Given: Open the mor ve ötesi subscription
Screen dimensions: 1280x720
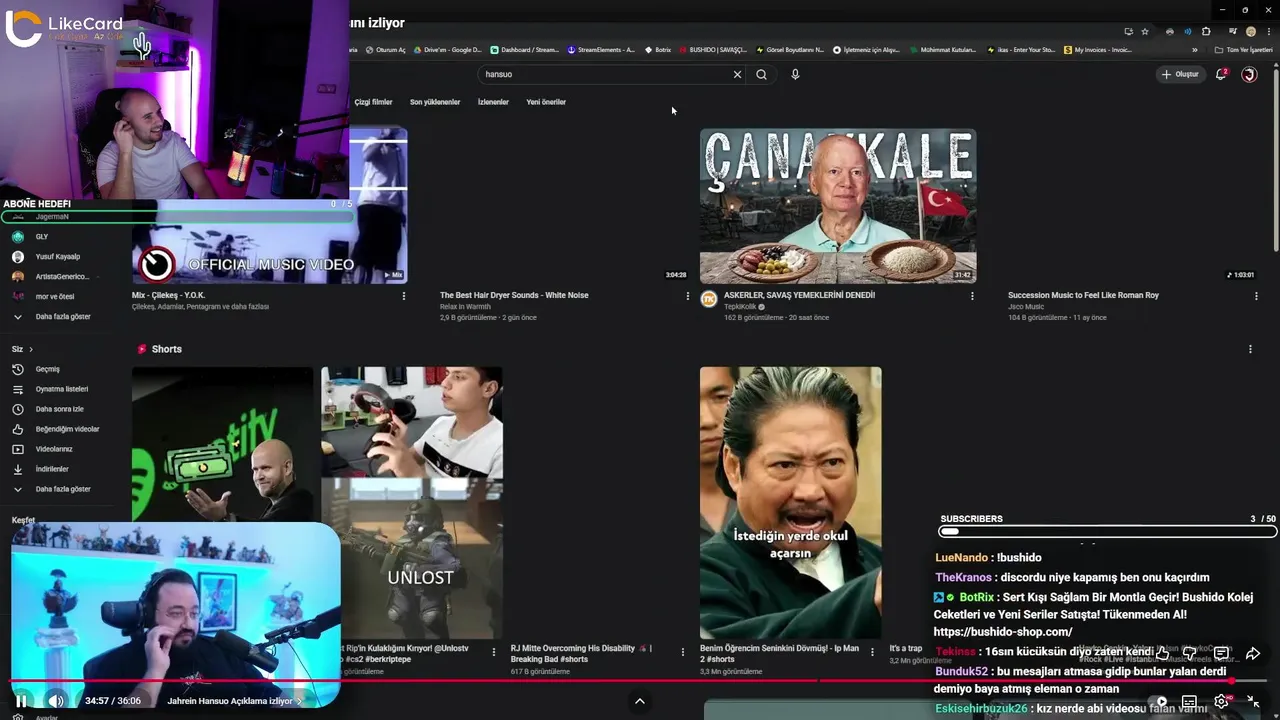Looking at the screenshot, I should [x=55, y=296].
